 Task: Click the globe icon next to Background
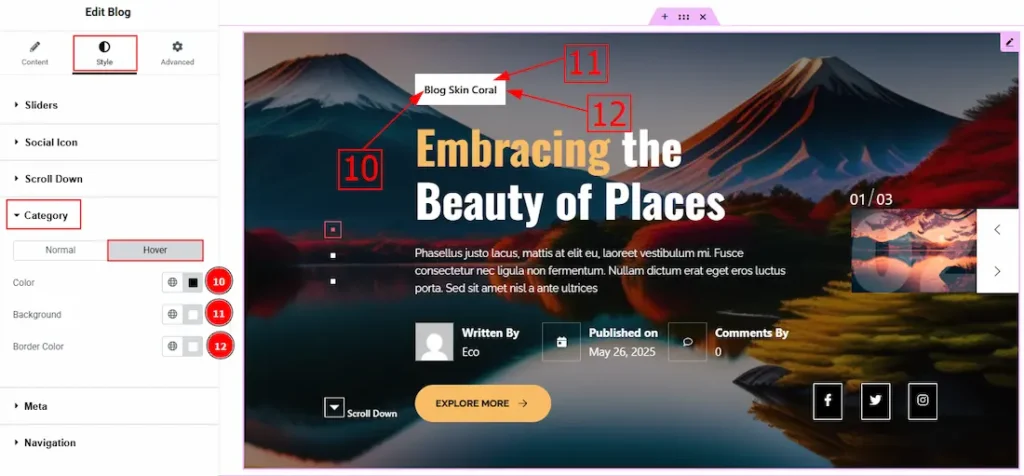click(173, 315)
